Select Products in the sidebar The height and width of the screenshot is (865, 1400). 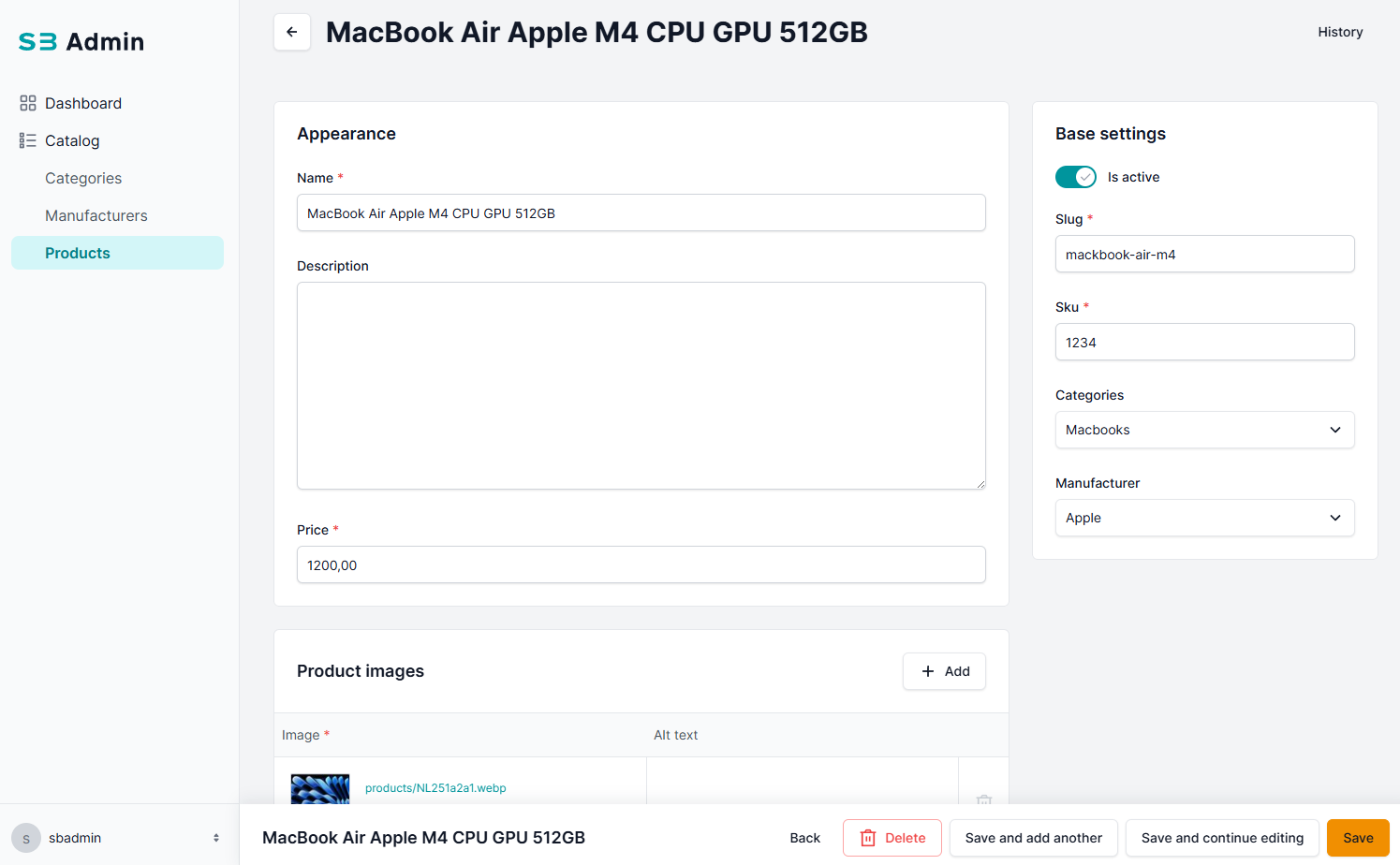[117, 253]
